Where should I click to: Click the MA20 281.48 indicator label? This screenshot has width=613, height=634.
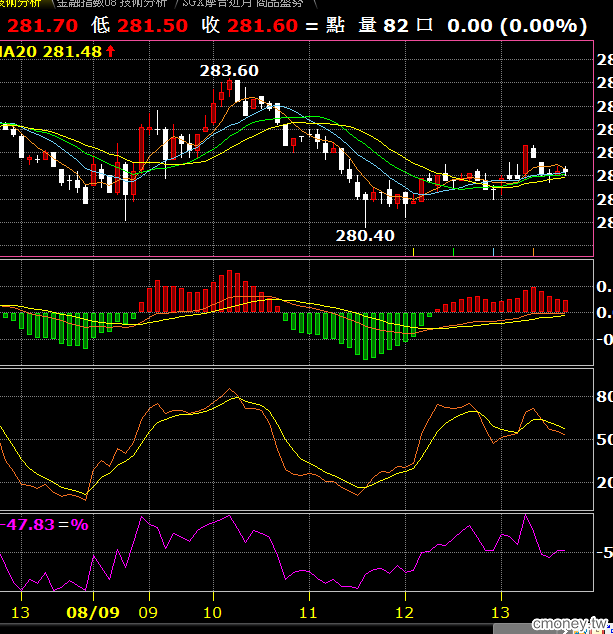(51, 52)
